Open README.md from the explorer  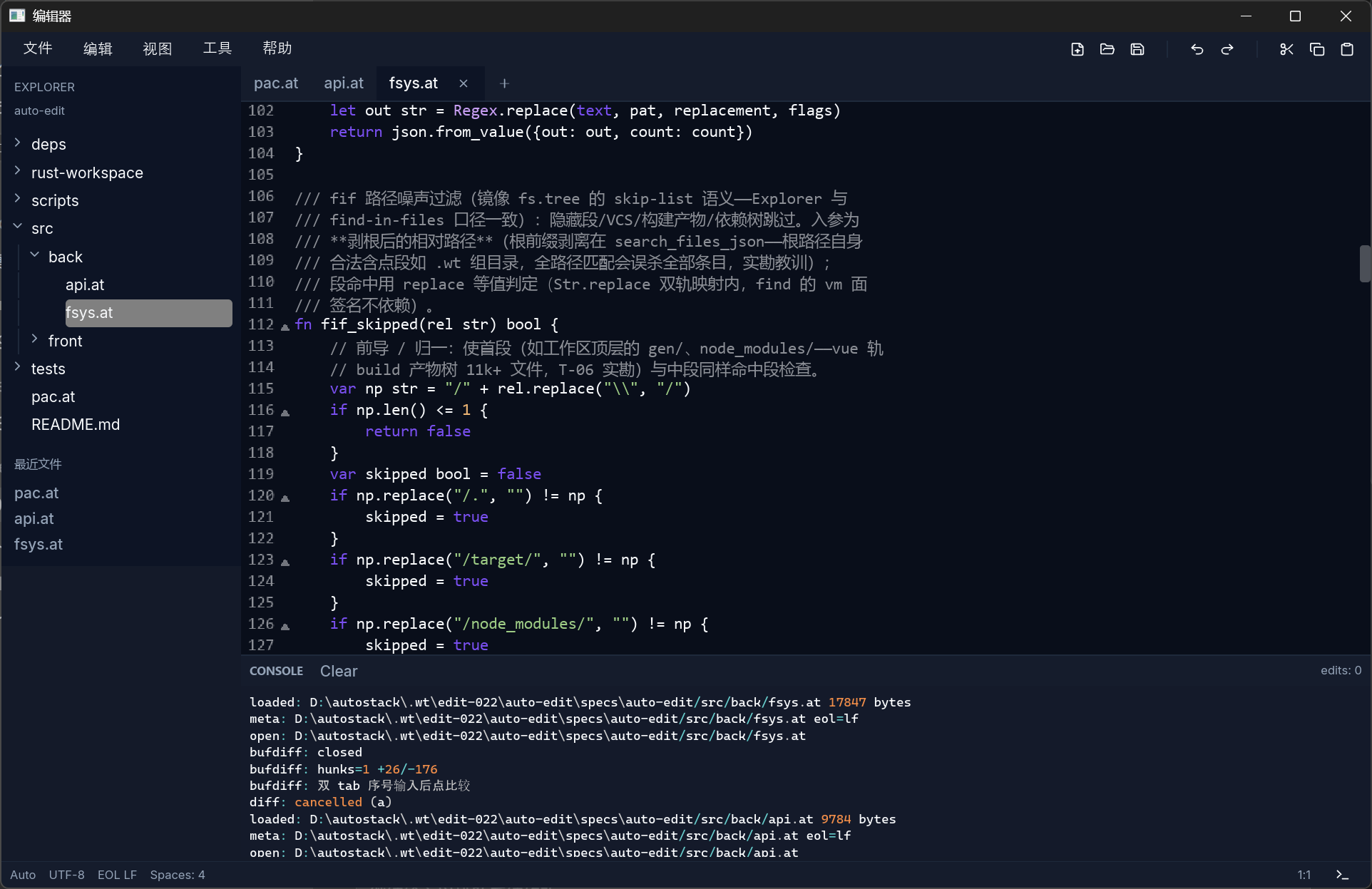click(76, 424)
